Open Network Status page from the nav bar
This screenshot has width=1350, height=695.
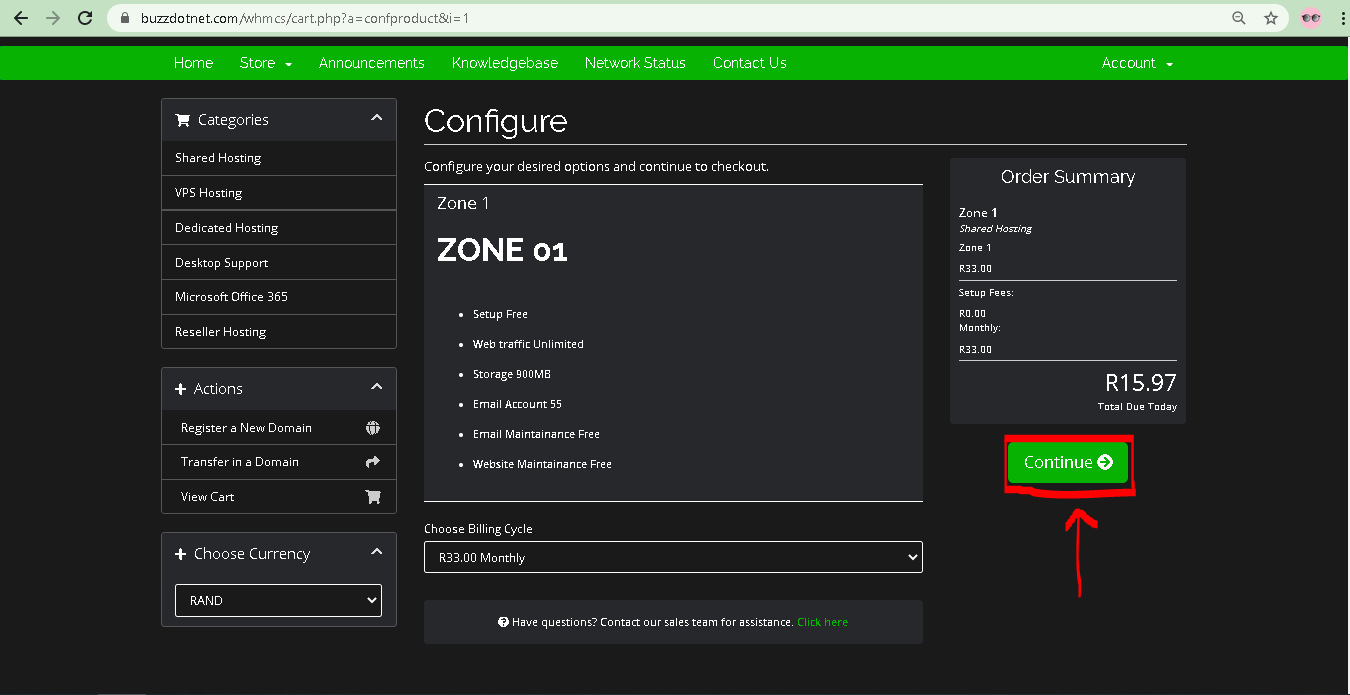[x=635, y=63]
